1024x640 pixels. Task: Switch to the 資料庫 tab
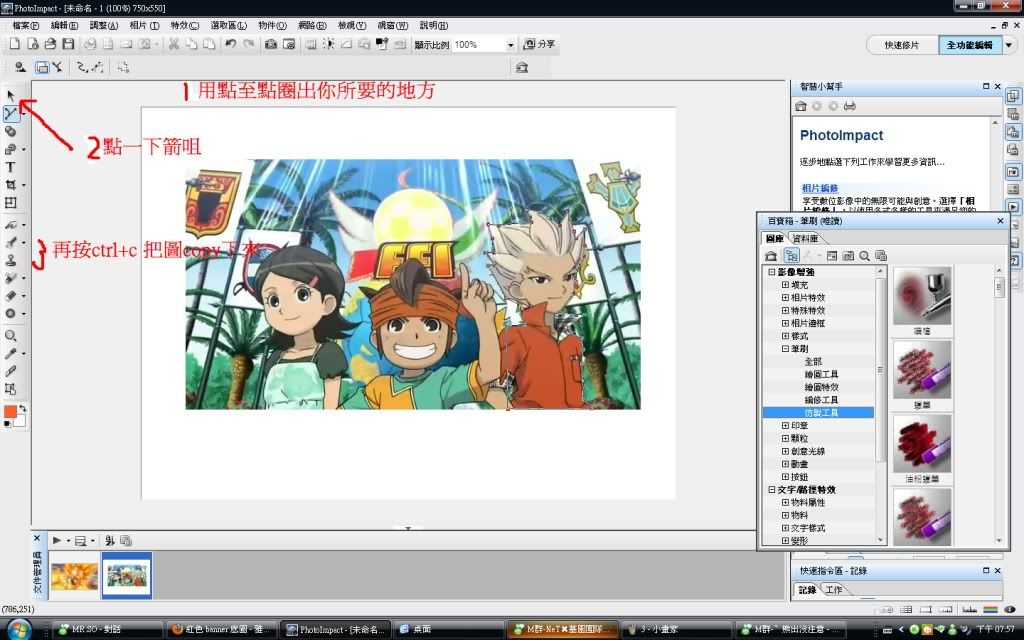pos(805,239)
